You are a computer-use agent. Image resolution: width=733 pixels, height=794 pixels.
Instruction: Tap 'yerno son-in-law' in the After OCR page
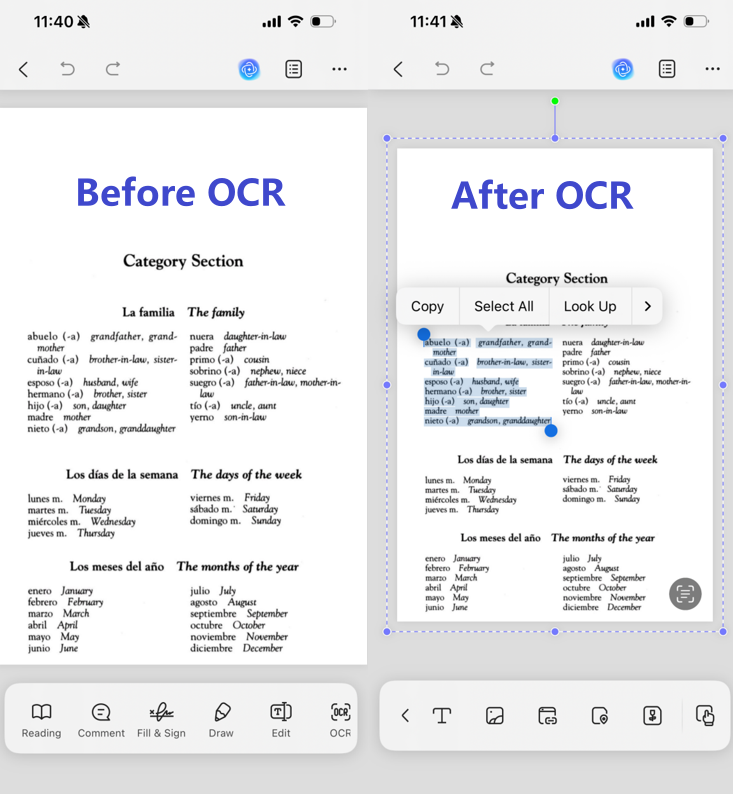(595, 411)
